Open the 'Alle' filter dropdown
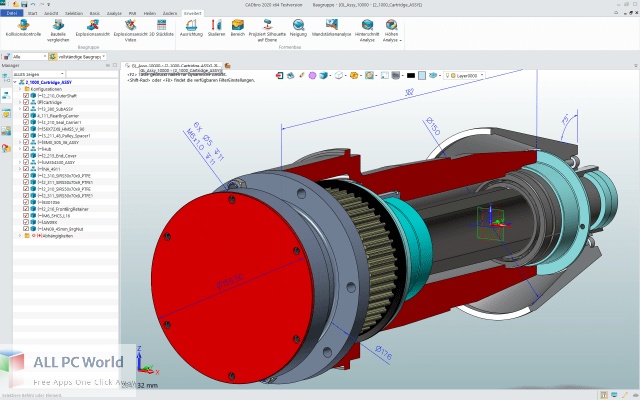Viewport: 640px width, 400px height. [29, 57]
